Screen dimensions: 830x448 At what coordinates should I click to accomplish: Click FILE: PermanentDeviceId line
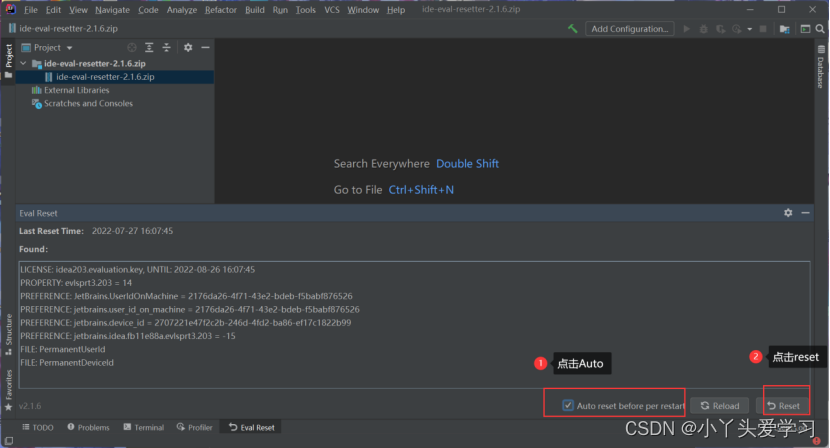click(67, 363)
